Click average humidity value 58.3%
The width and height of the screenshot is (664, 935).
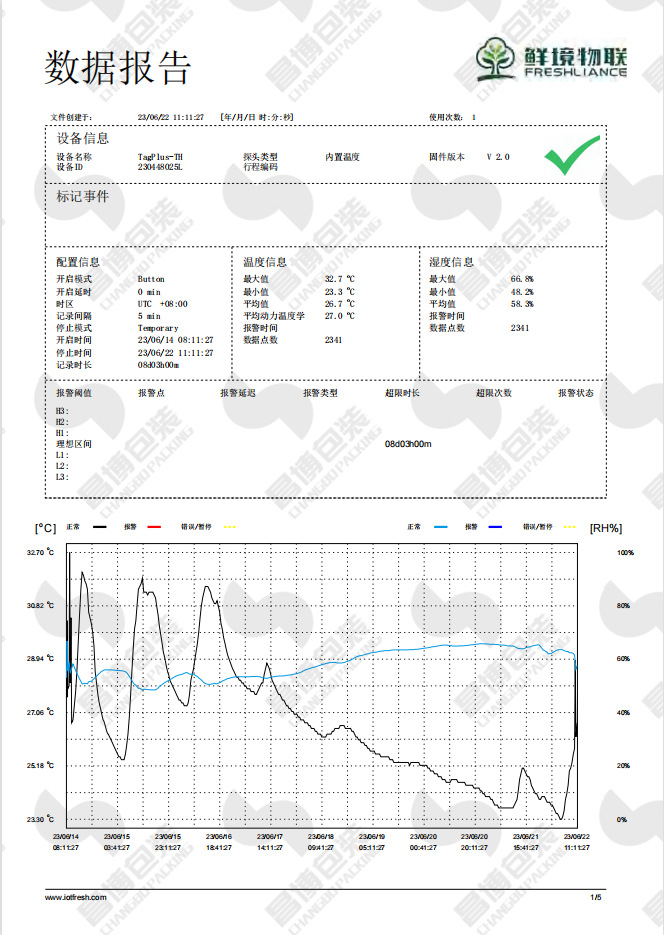522,304
